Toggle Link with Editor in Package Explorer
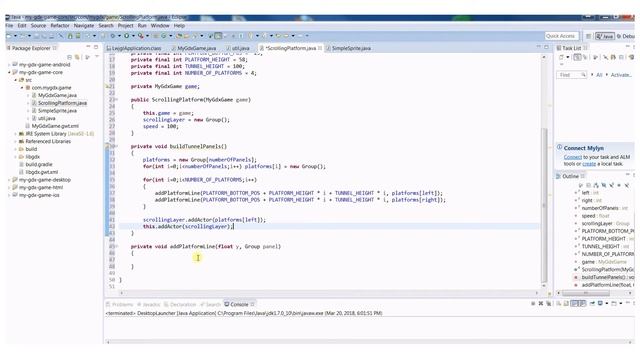Image resolution: width=640 pixels, height=360 pixels. click(x=77, y=57)
